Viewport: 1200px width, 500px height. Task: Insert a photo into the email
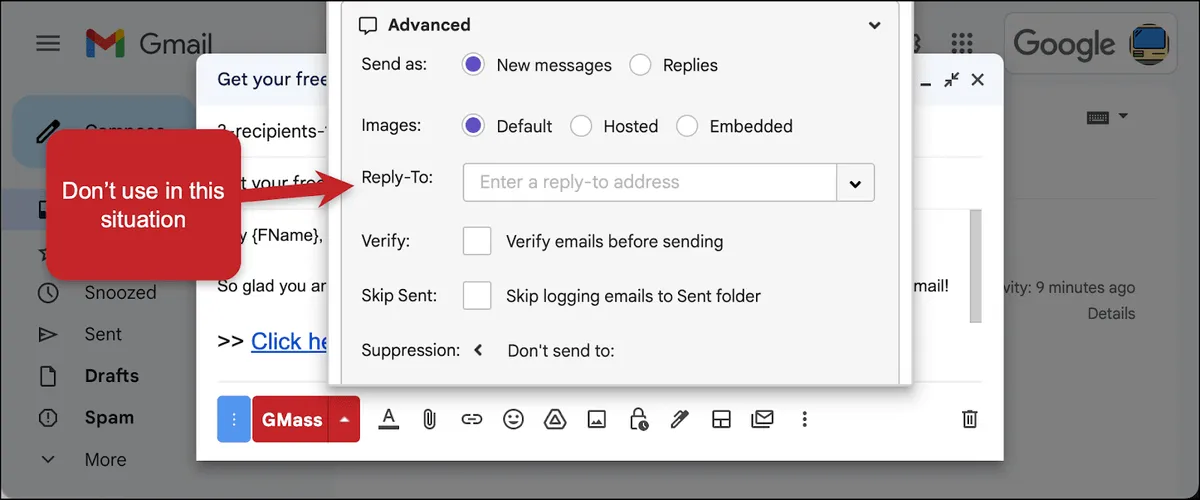pos(596,420)
